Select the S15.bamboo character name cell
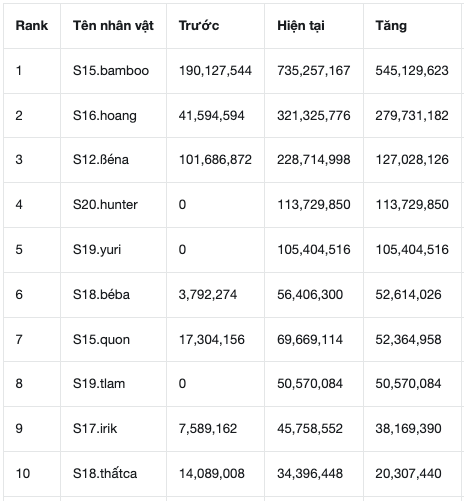Screen dimensions: 464x501 (113, 71)
